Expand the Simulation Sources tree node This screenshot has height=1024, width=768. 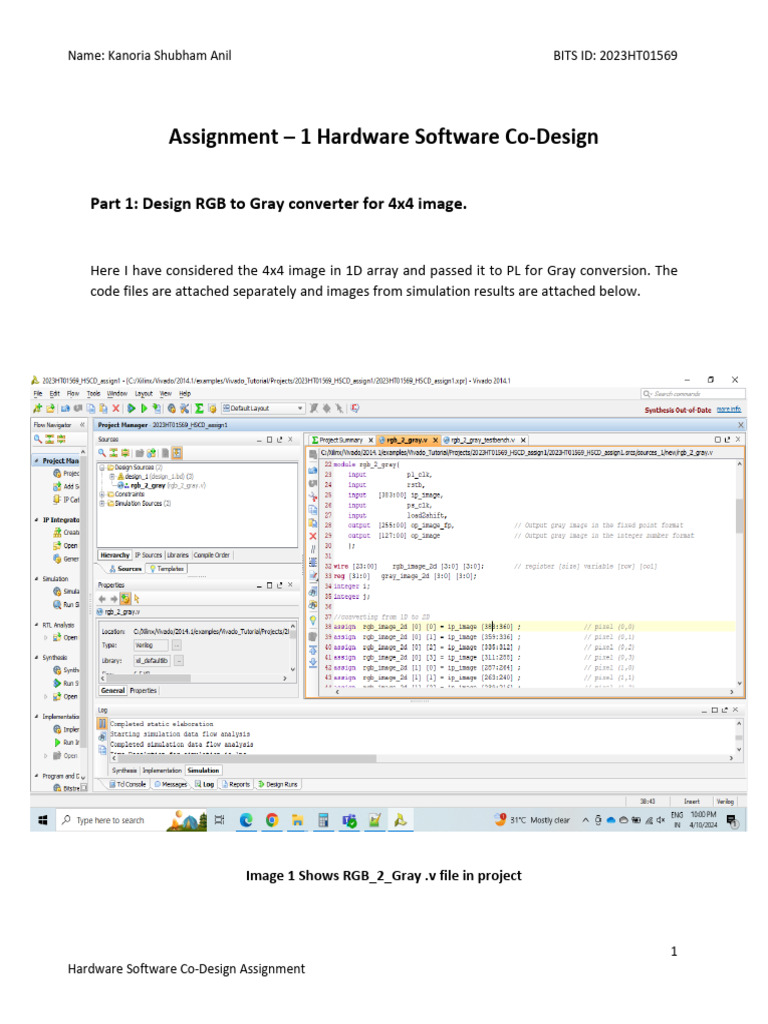[102, 503]
